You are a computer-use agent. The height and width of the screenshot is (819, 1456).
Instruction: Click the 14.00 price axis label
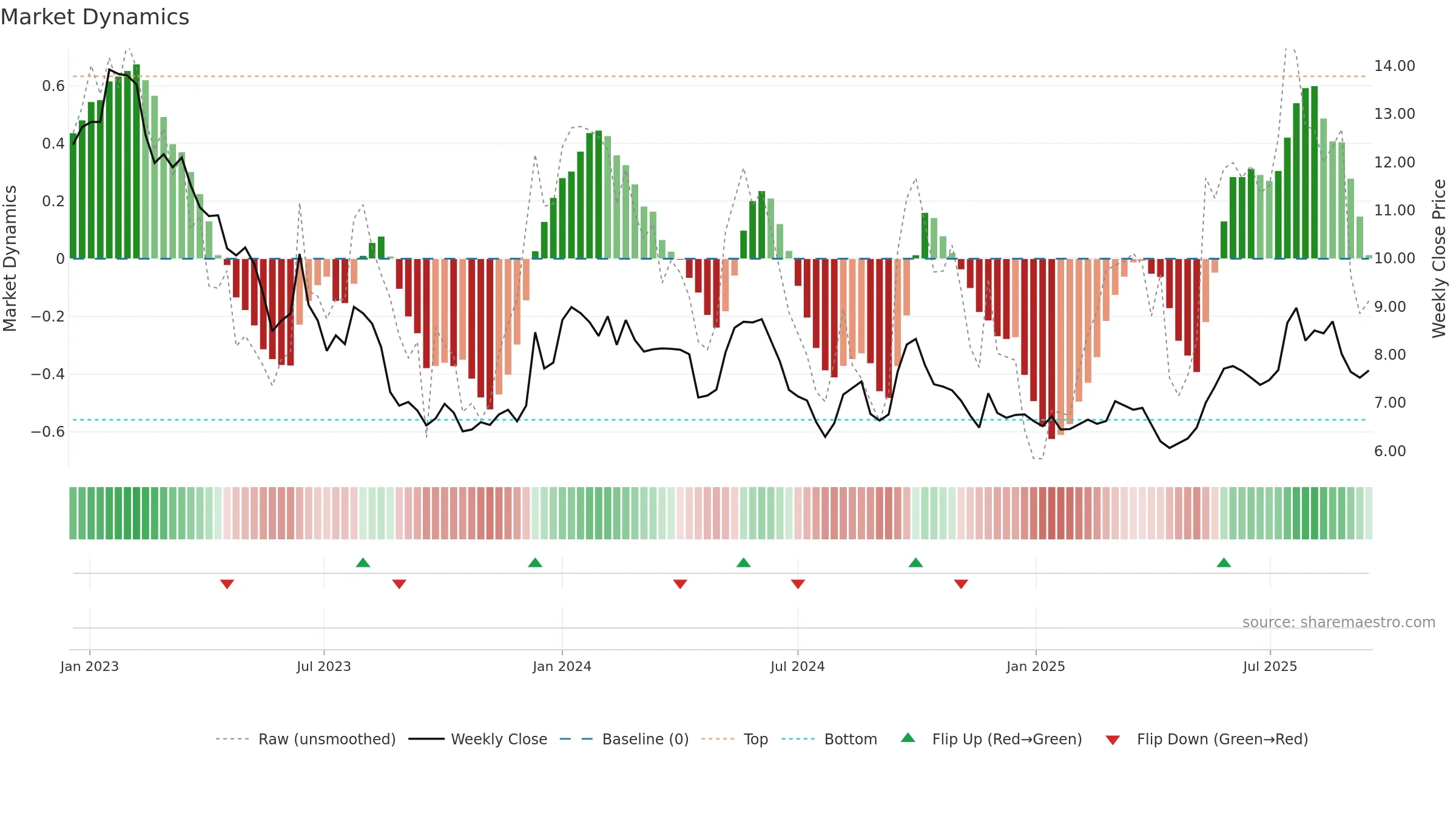tap(1395, 66)
